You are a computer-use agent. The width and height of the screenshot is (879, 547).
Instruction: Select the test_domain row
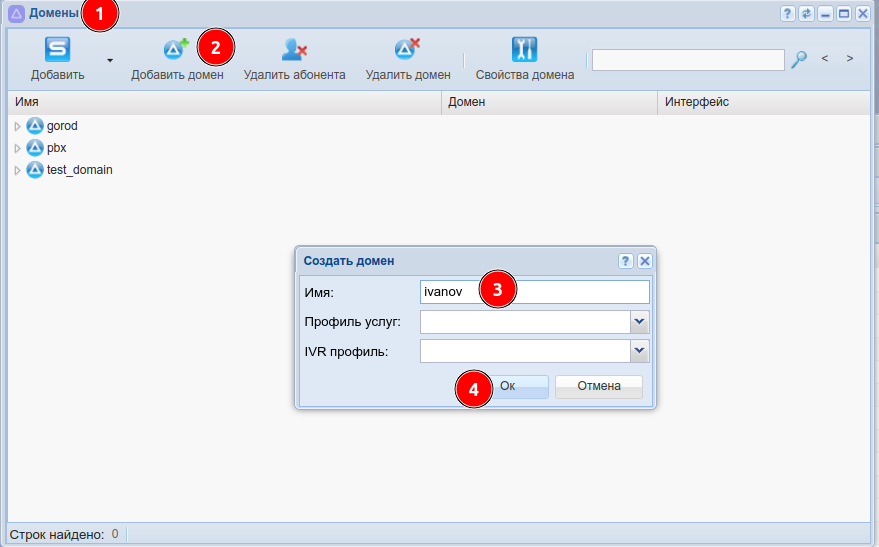coord(439,170)
